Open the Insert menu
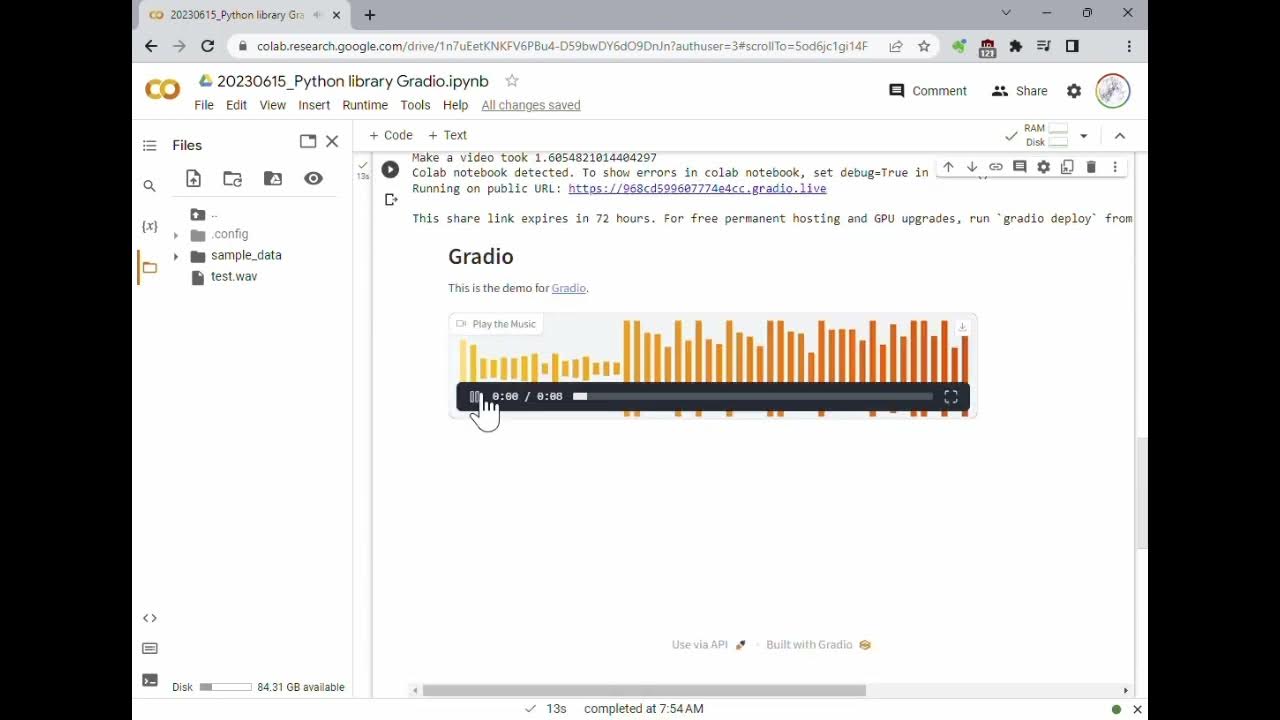 314,105
